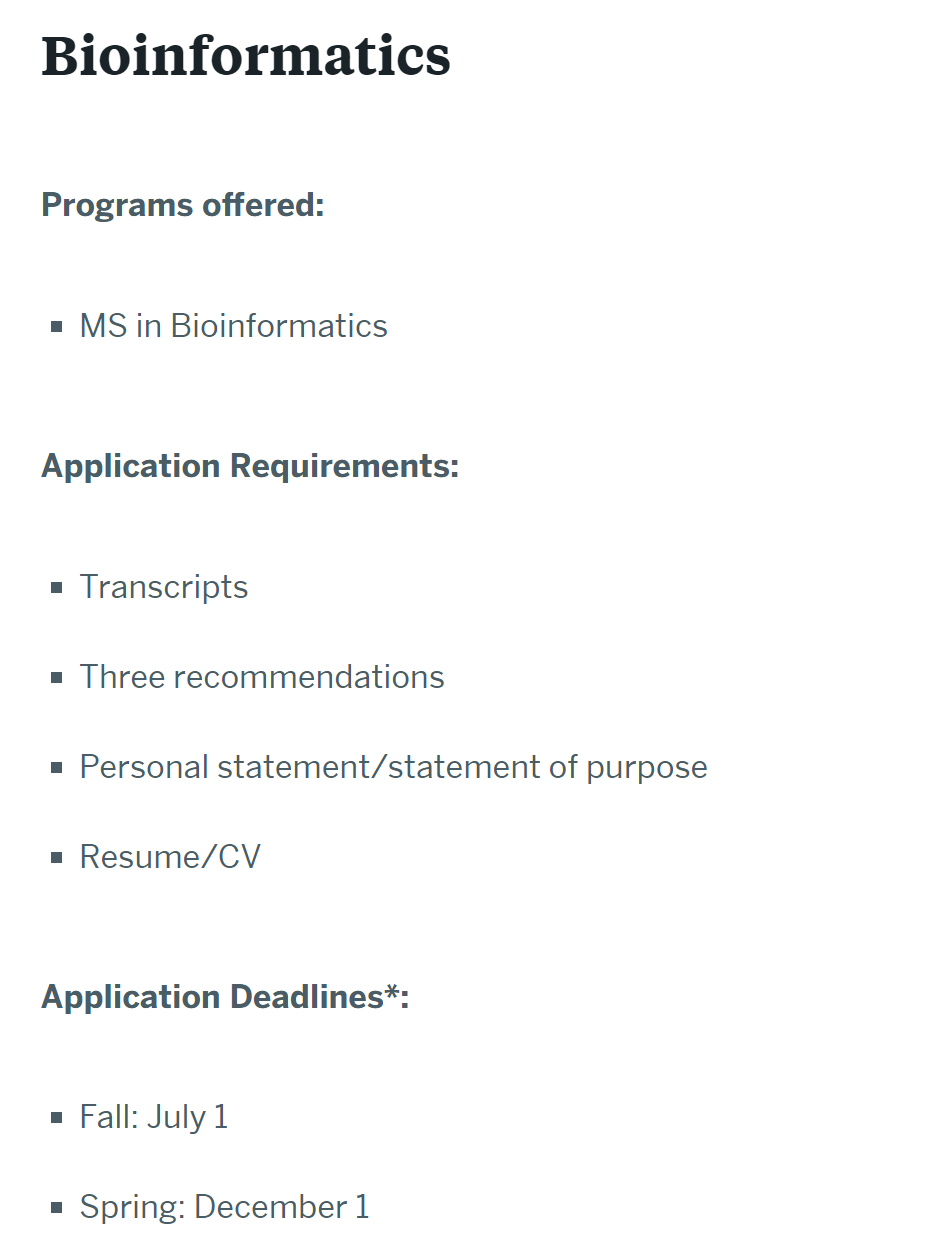Click the Application Deadlines heading
The image size is (949, 1257).
[x=225, y=997]
